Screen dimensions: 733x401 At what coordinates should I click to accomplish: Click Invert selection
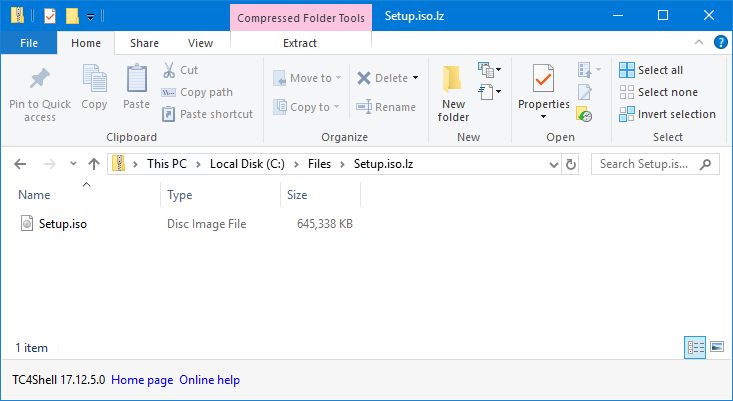click(667, 114)
